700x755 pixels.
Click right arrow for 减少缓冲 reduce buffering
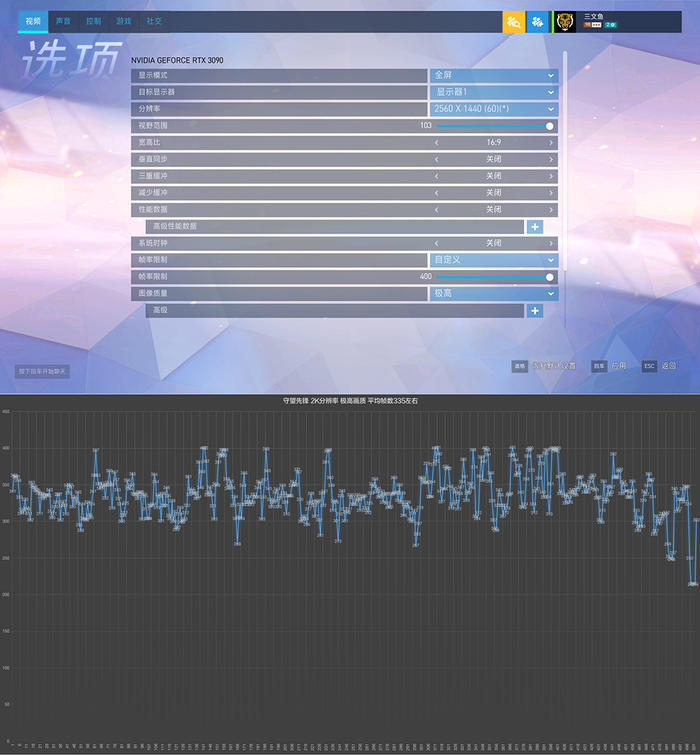tap(551, 193)
